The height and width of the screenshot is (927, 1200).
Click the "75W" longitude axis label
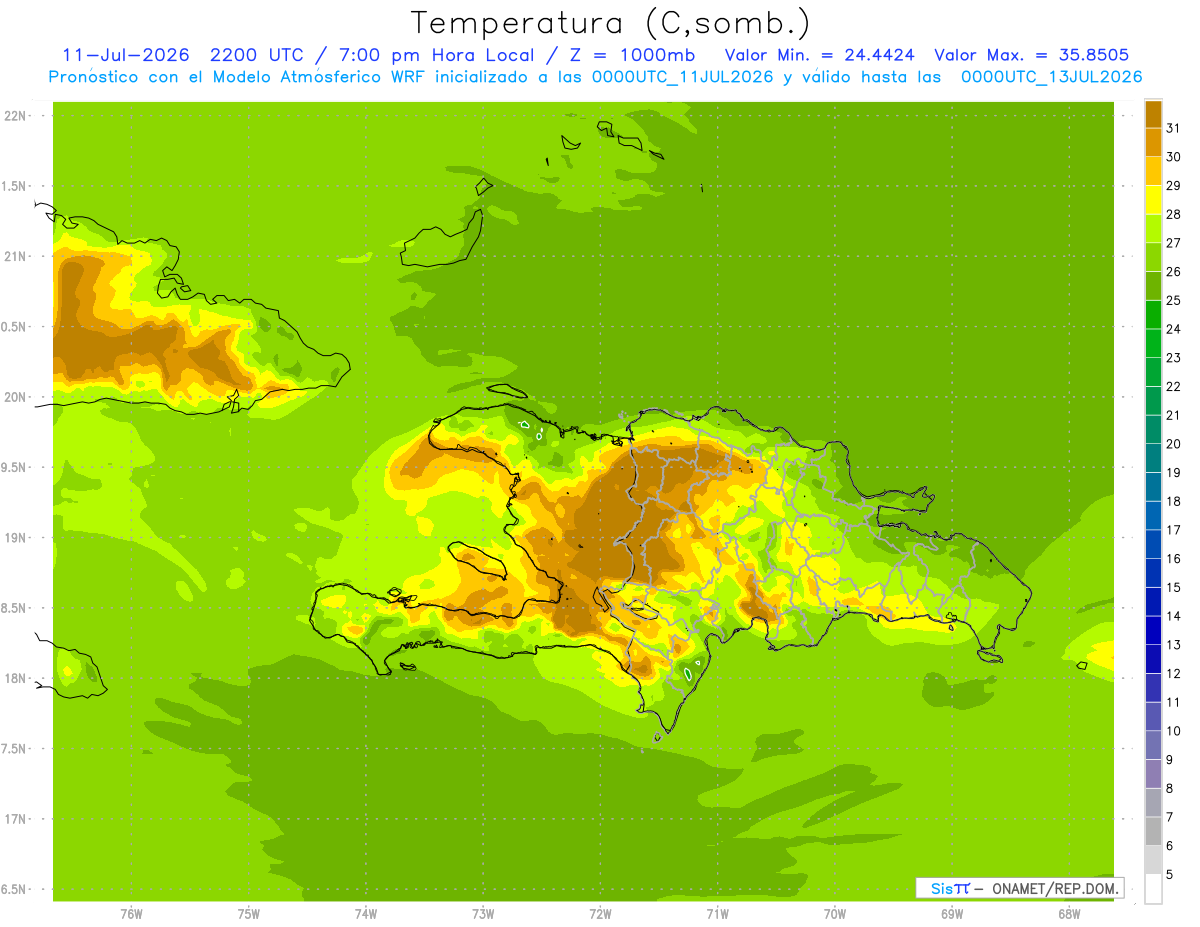(249, 914)
